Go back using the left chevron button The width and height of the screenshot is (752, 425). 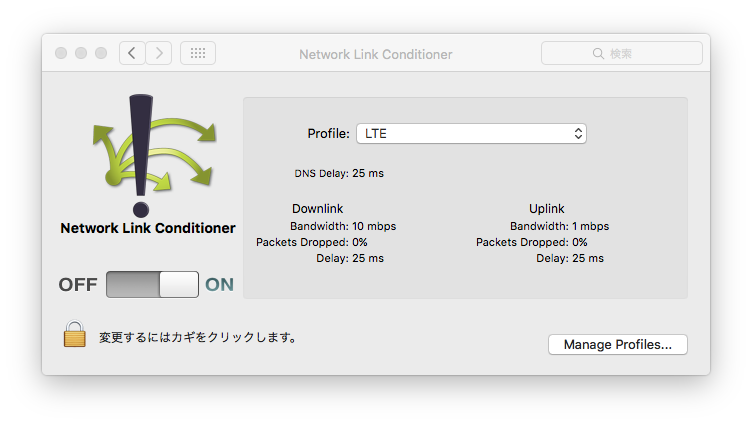133,53
